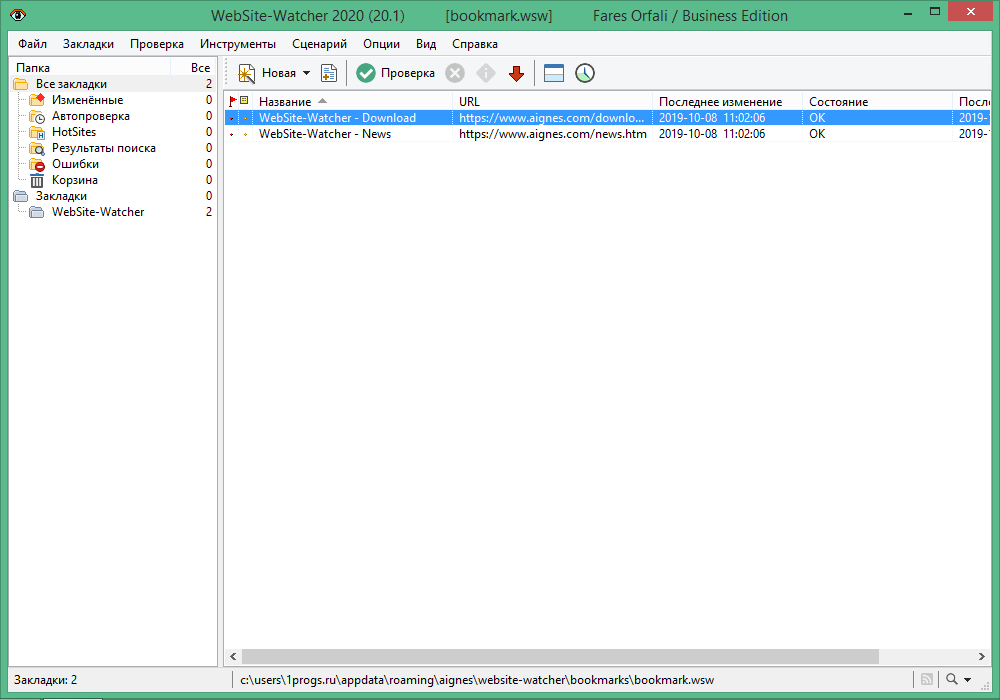This screenshot has width=1000, height=700.
Task: Click the RSS feed icon in status bar
Action: 927,680
